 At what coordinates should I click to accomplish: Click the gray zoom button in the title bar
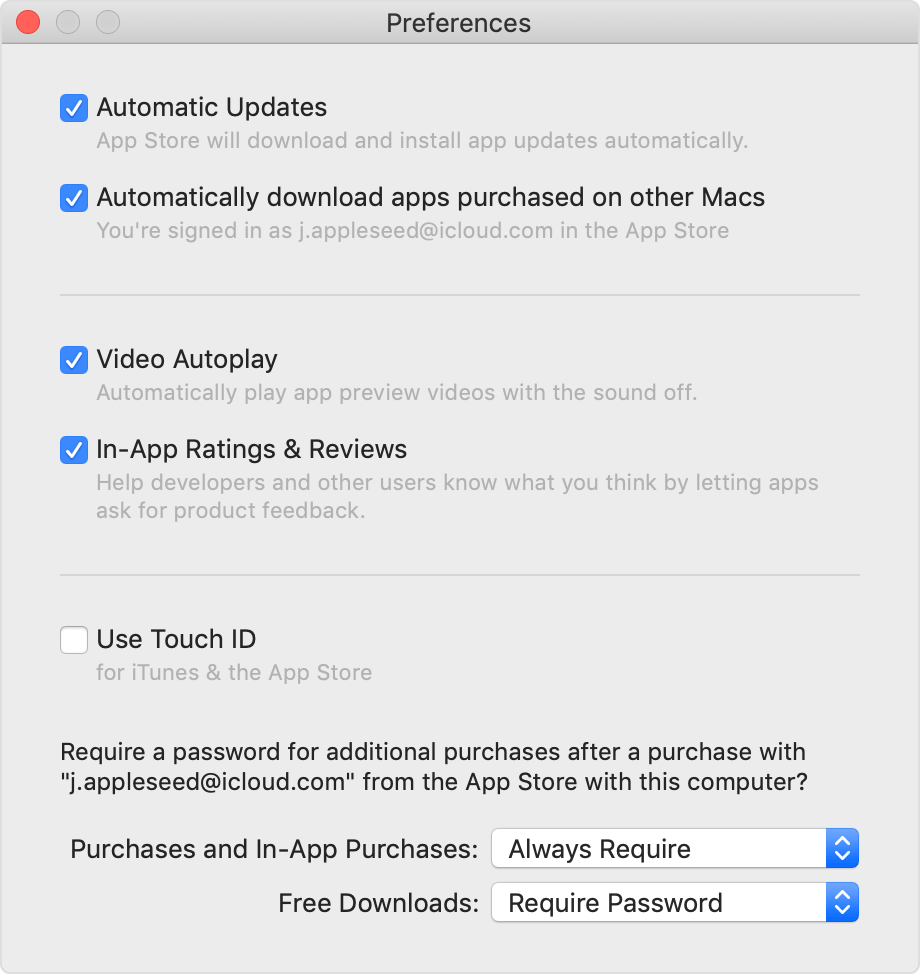[107, 22]
